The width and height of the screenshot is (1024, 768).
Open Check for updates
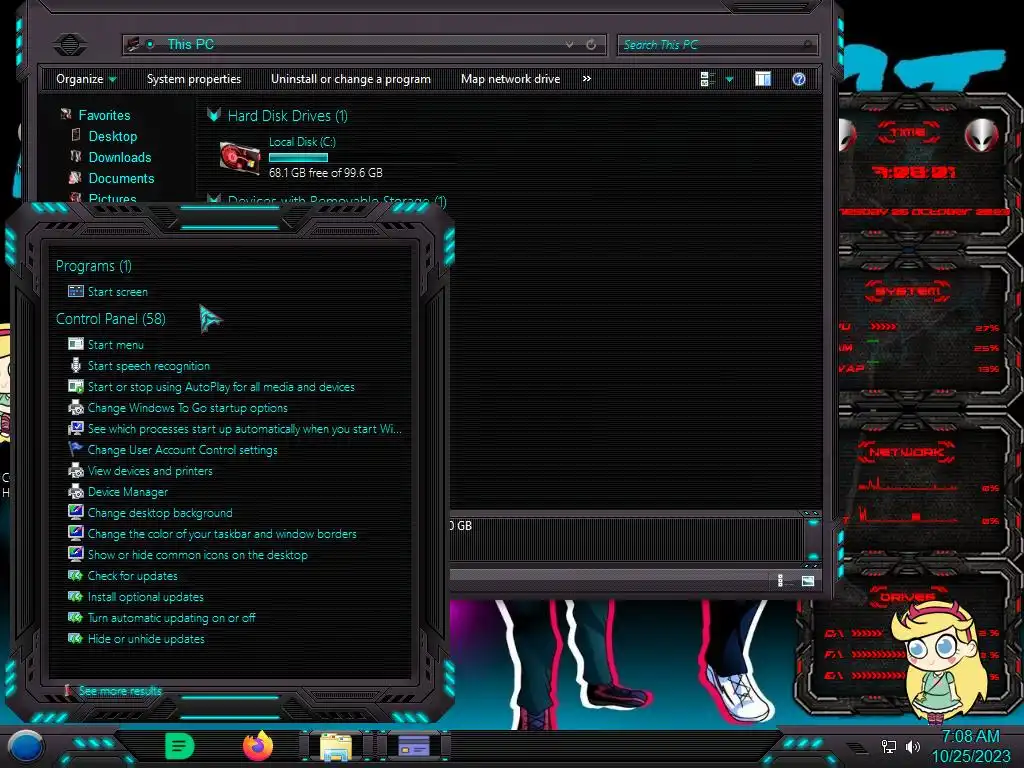pos(133,575)
